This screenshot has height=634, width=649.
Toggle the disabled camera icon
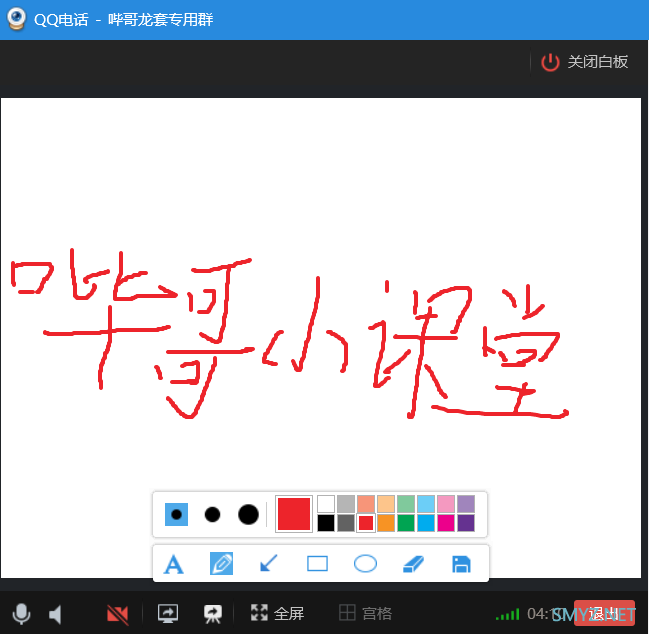(118, 613)
